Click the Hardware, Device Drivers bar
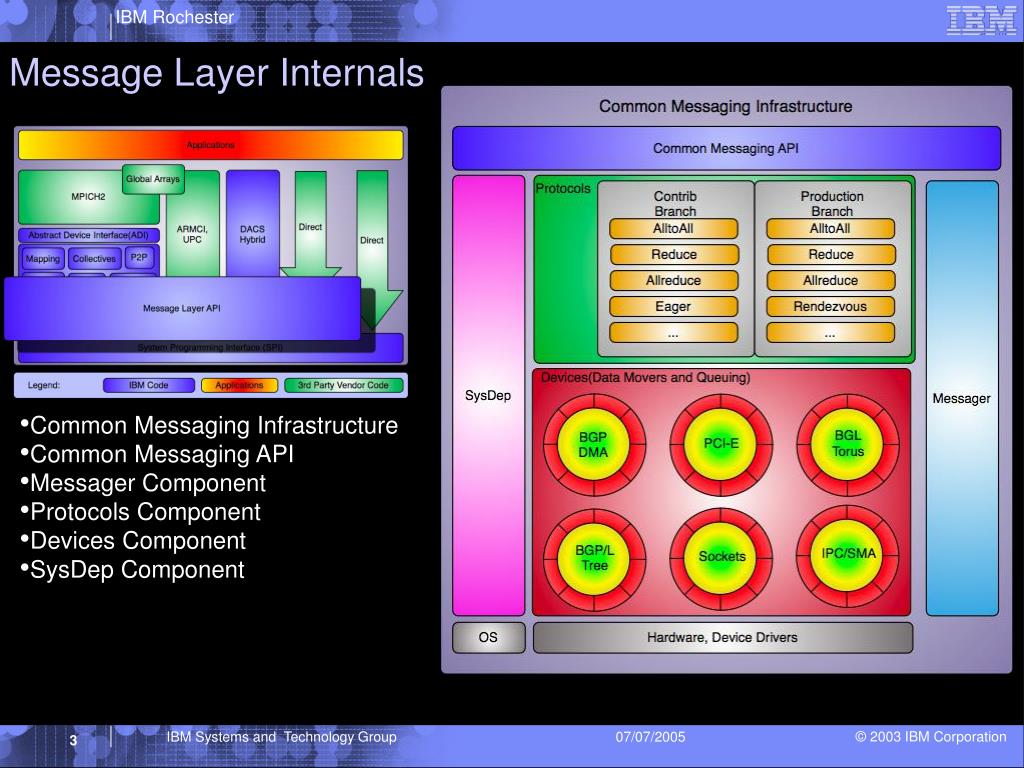Image resolution: width=1024 pixels, height=768 pixels. (x=723, y=637)
